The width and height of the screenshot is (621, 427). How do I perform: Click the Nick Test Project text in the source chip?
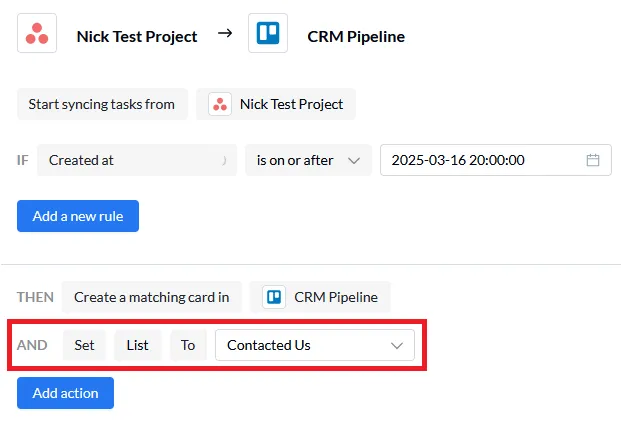point(291,104)
